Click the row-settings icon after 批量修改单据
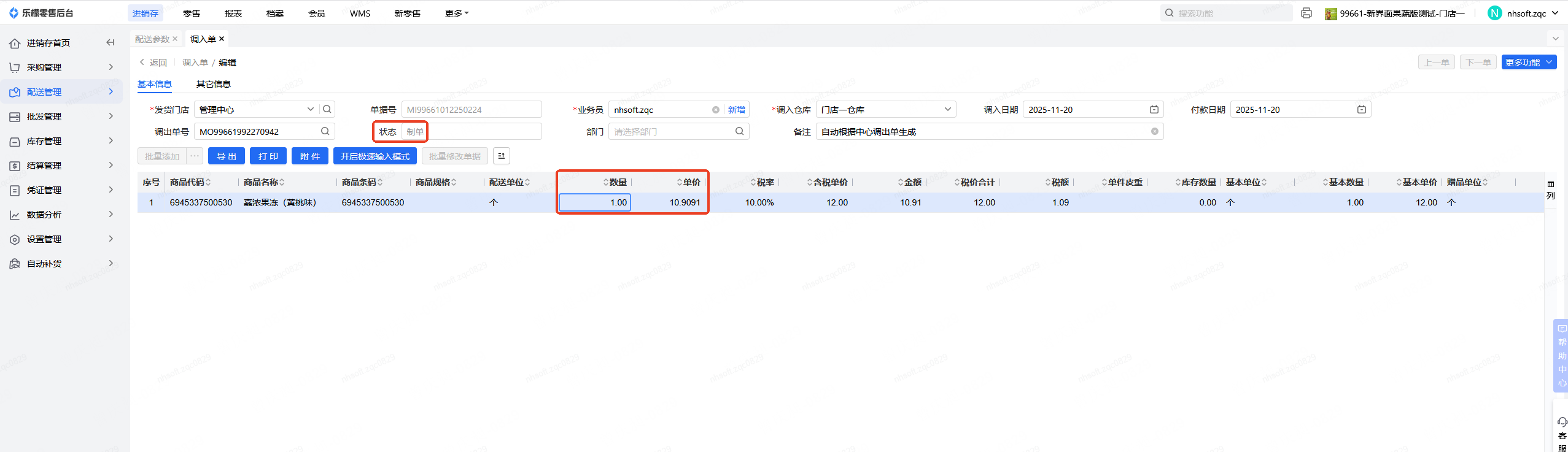 [x=502, y=156]
